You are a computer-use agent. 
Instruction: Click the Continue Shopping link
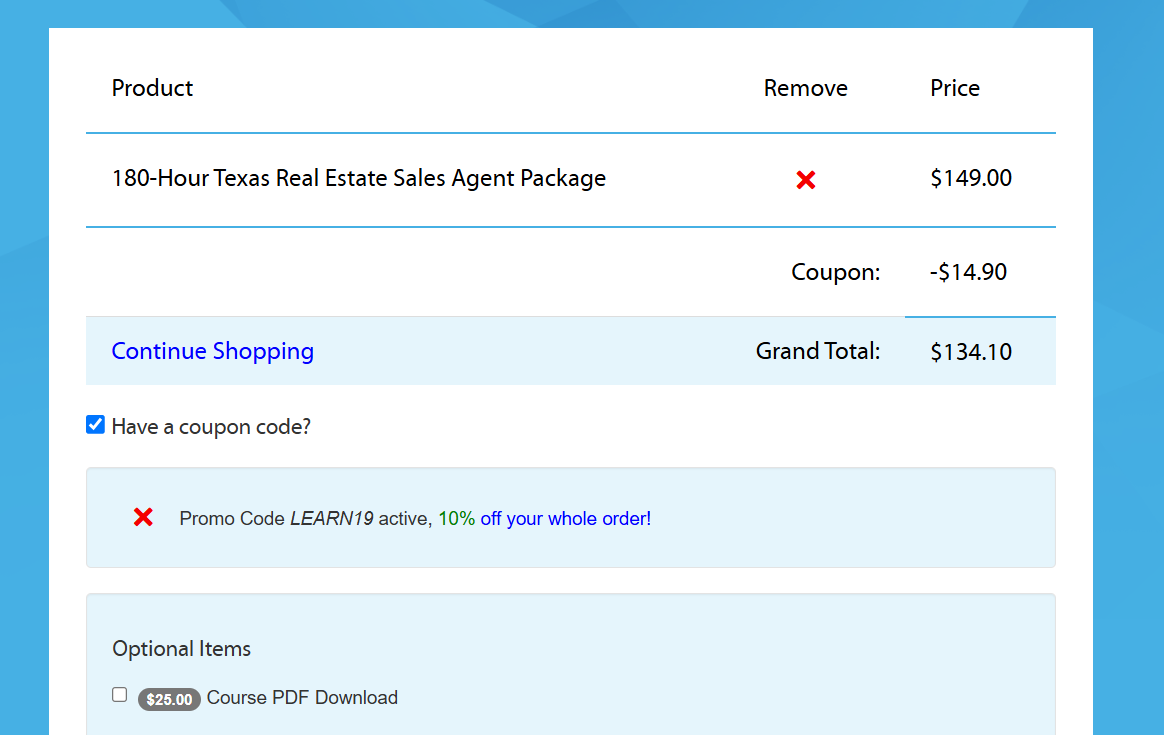pyautogui.click(x=212, y=351)
